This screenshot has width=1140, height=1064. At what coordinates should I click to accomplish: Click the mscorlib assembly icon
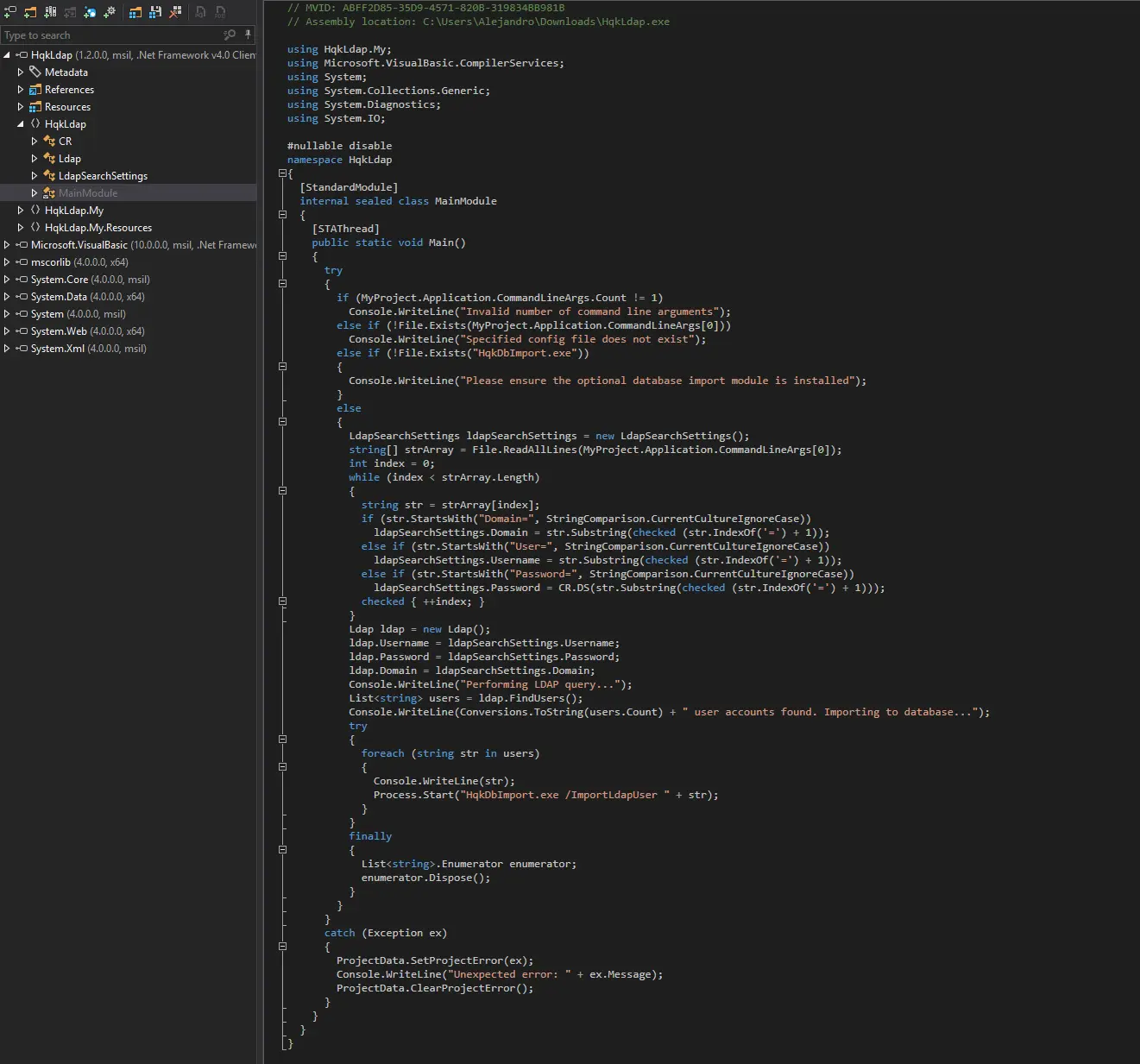(22, 261)
